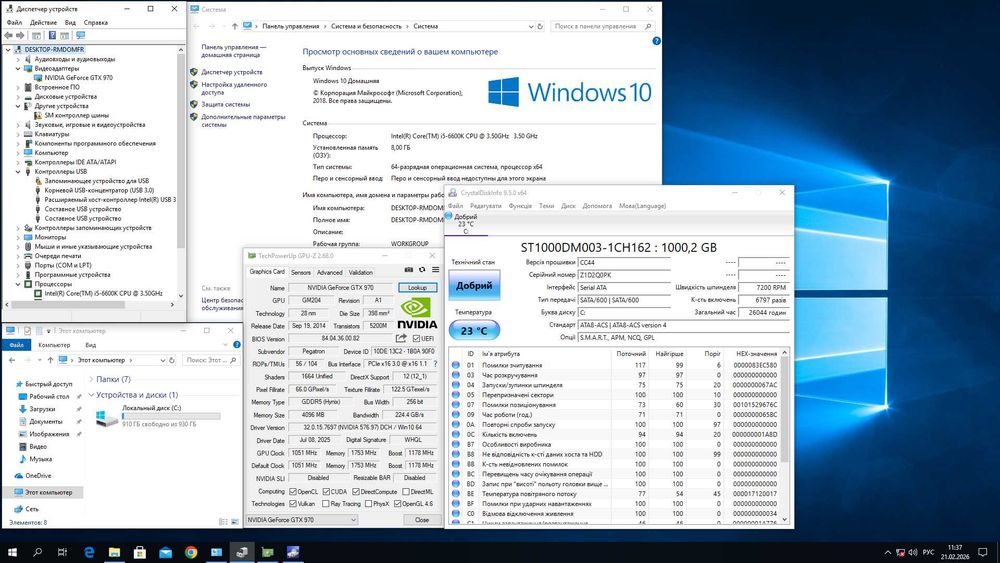Open Microsoft Store from taskbar
Viewport: 1000px width, 563px height.
[x=140, y=552]
